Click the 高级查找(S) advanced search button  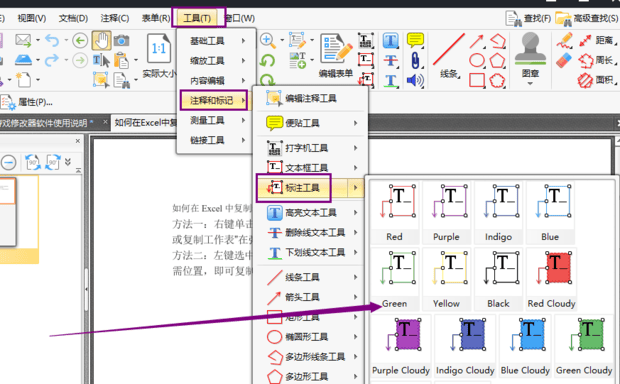[x=587, y=18]
